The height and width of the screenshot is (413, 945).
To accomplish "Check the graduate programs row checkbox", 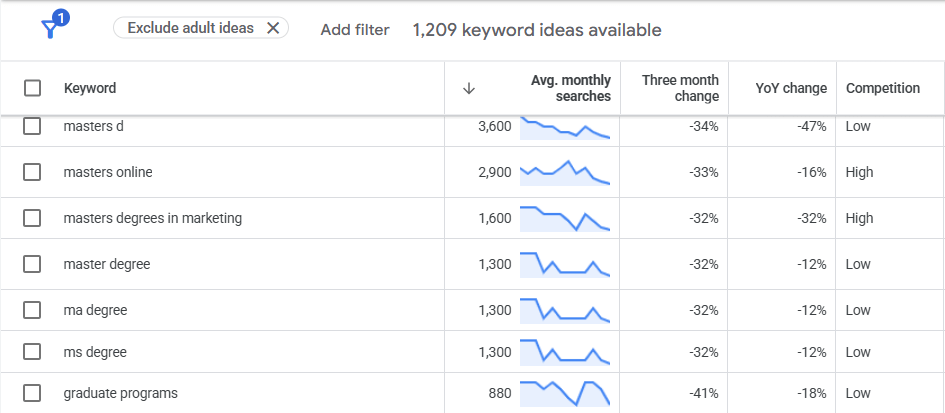I will click(32, 393).
